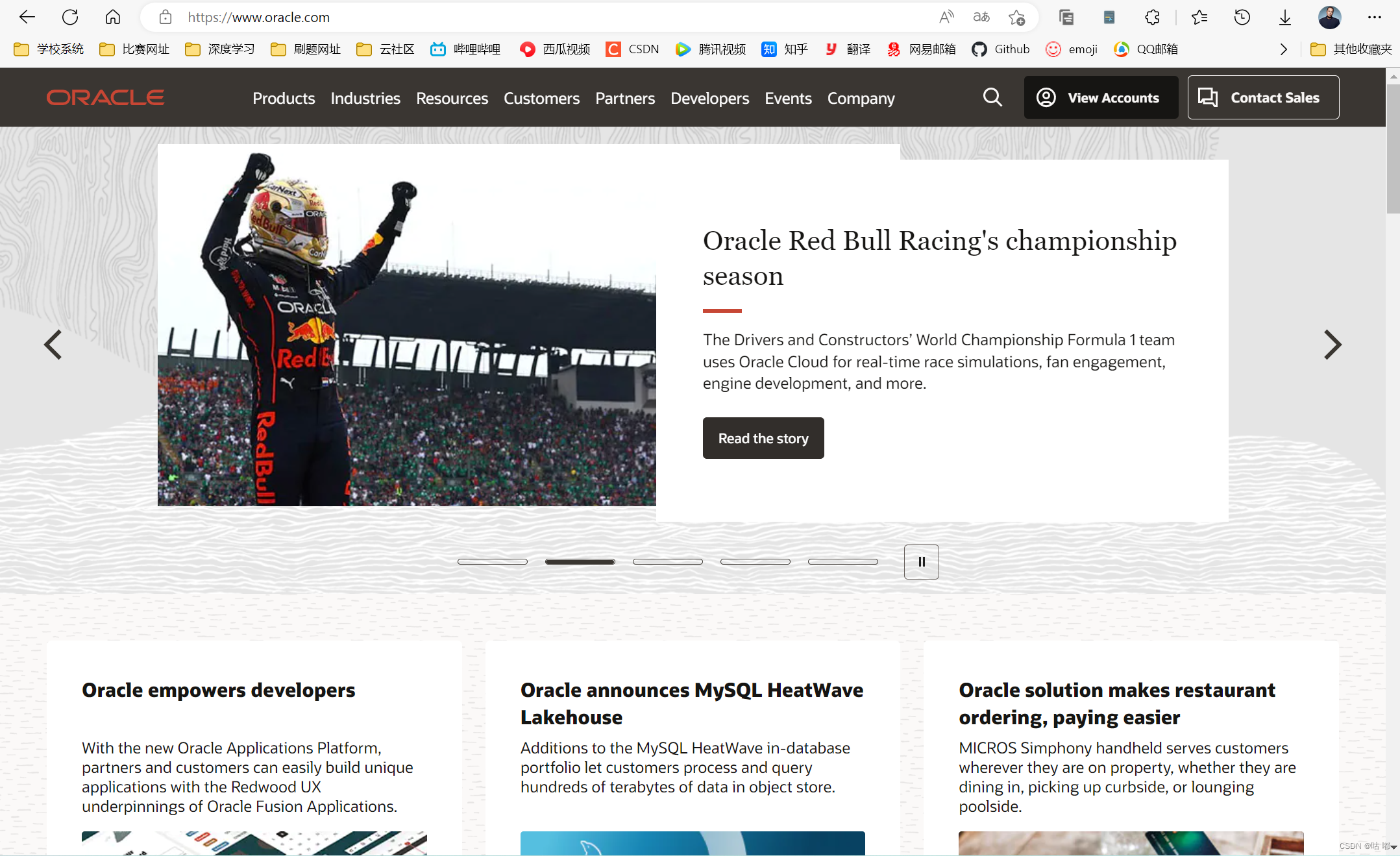Open the browser settings ellipsis menu
This screenshot has height=856, width=1400.
(x=1375, y=18)
